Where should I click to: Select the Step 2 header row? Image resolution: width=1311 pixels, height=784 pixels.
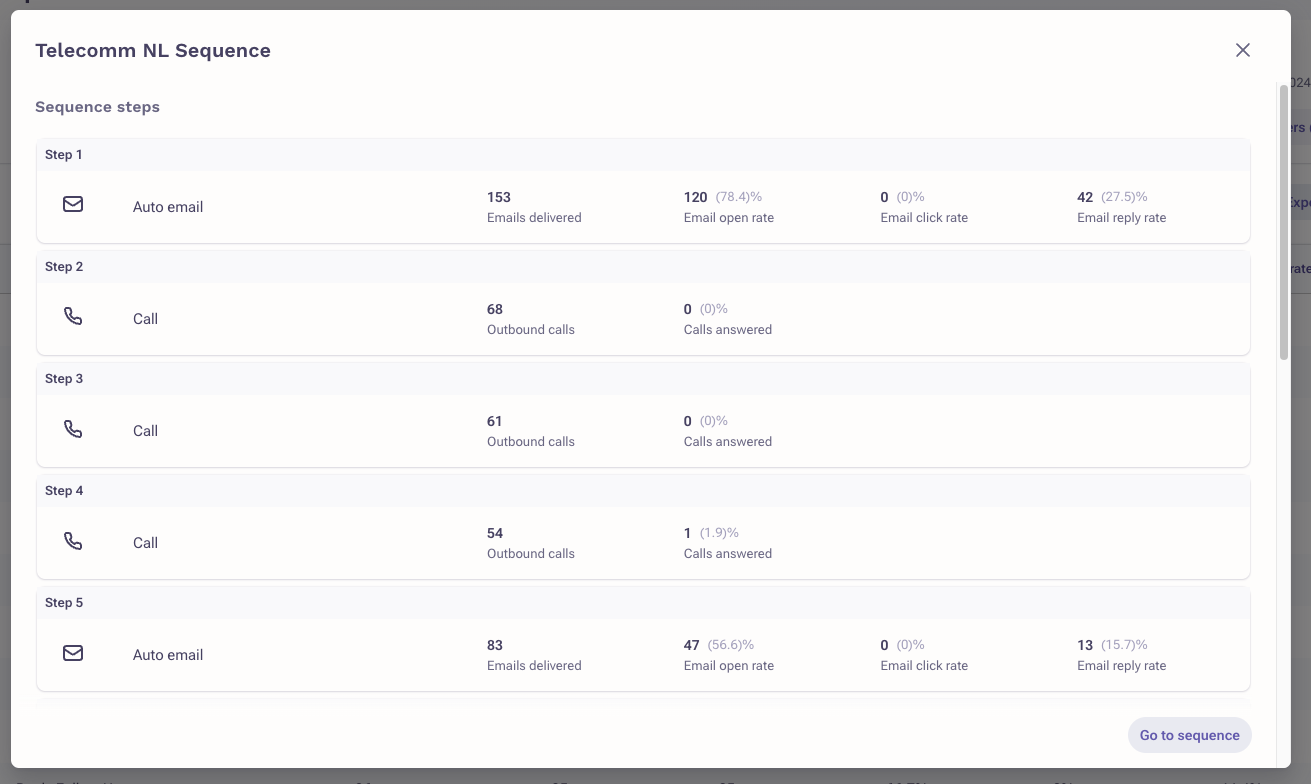[643, 267]
